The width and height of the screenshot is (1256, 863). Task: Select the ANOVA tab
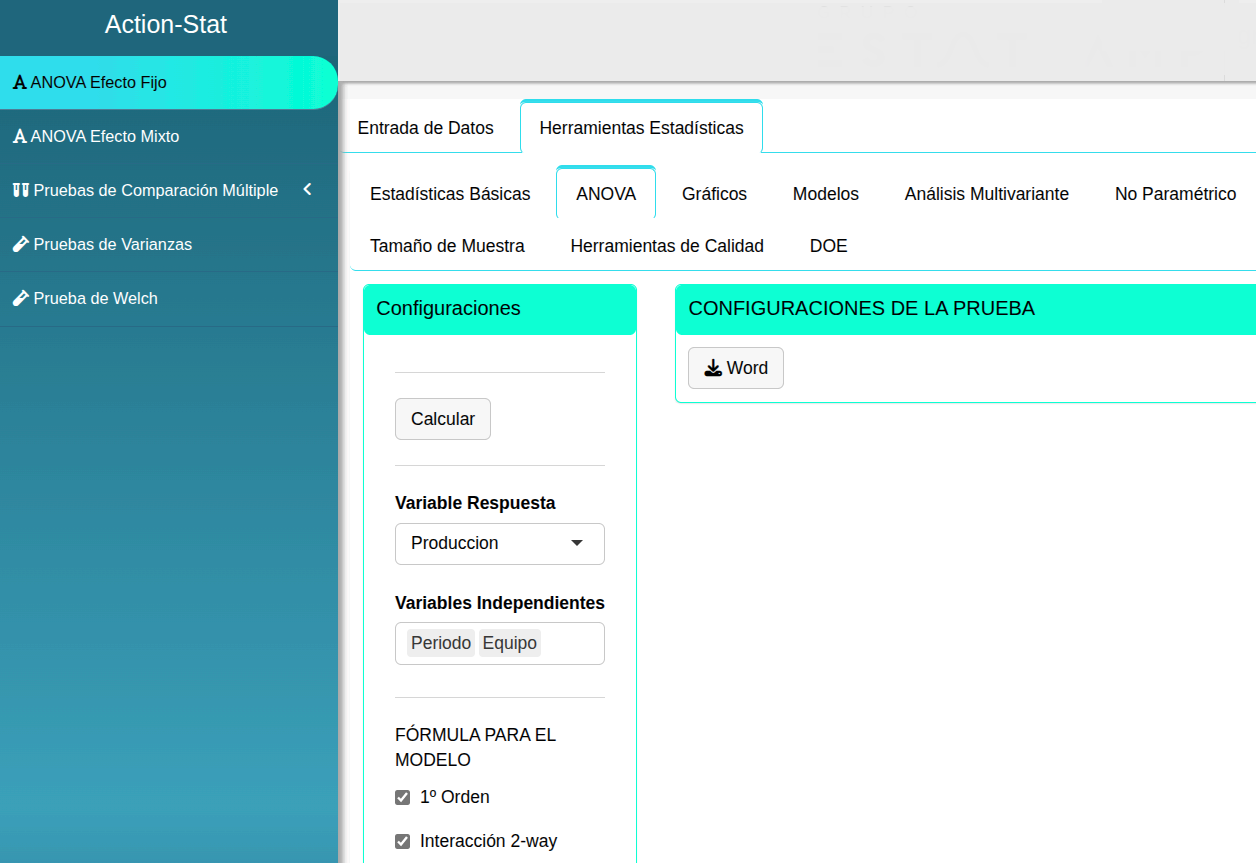[x=606, y=193]
